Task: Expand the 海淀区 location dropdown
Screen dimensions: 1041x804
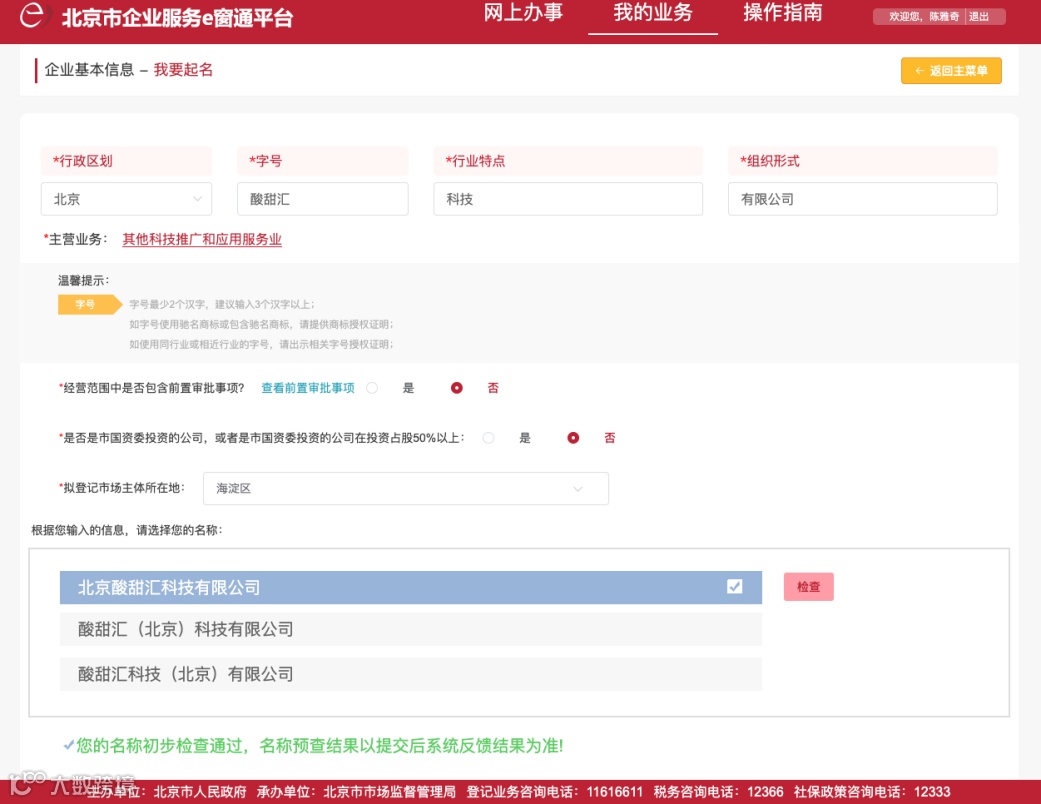Action: point(406,489)
